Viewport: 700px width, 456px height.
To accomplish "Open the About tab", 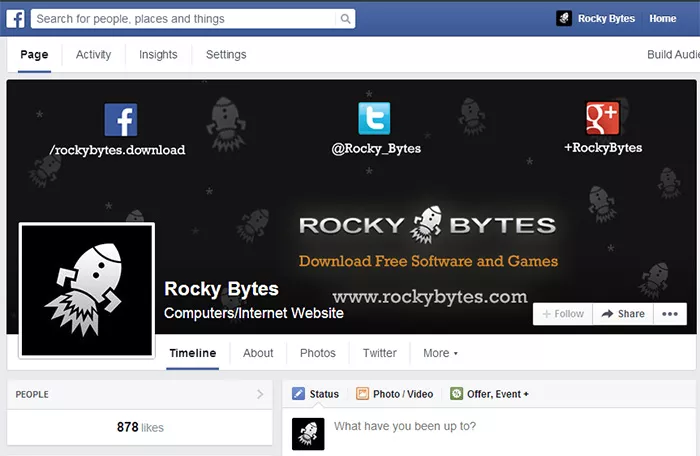I will tap(258, 353).
